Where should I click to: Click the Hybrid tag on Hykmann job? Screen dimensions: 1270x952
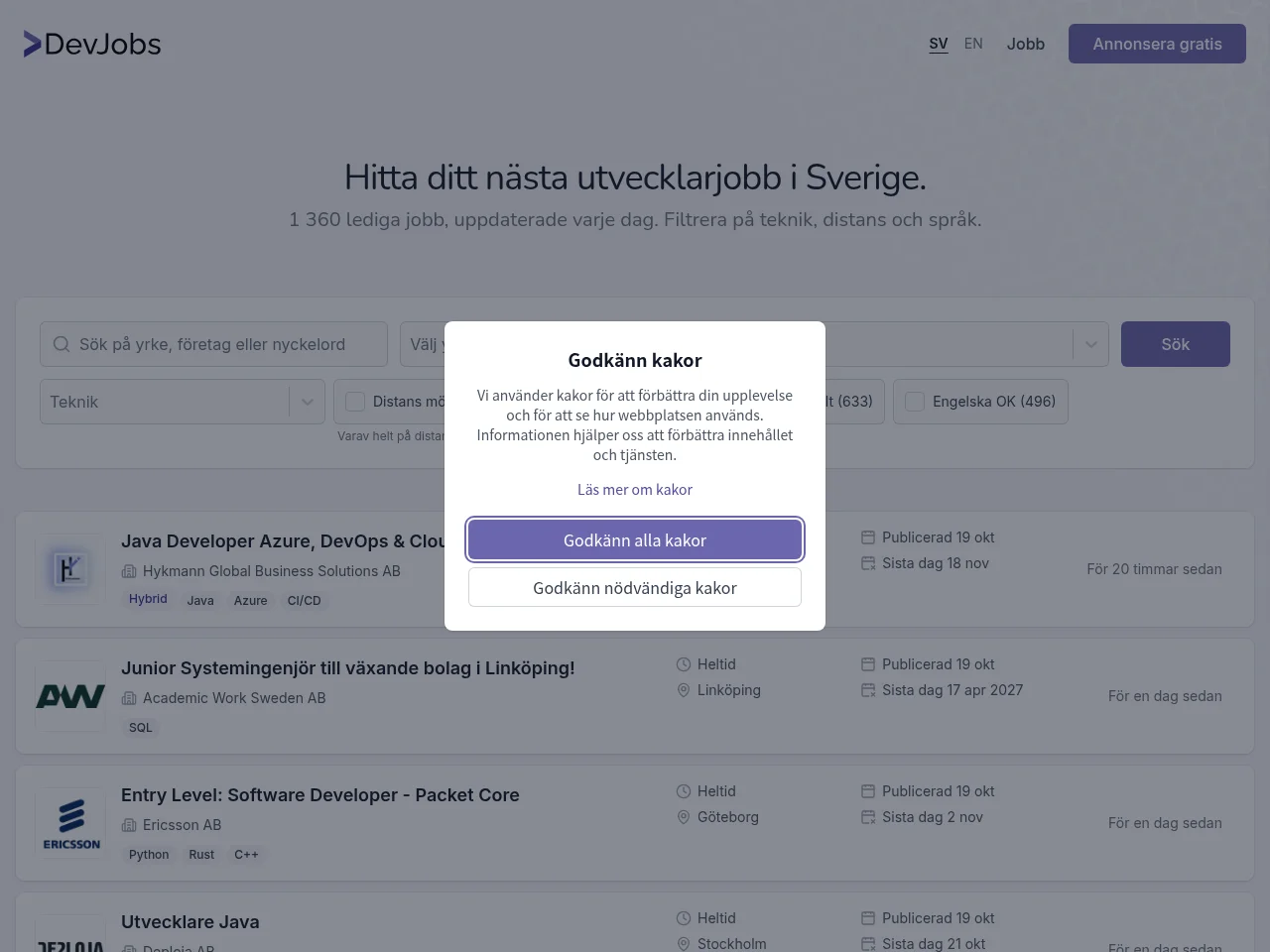pyautogui.click(x=148, y=599)
